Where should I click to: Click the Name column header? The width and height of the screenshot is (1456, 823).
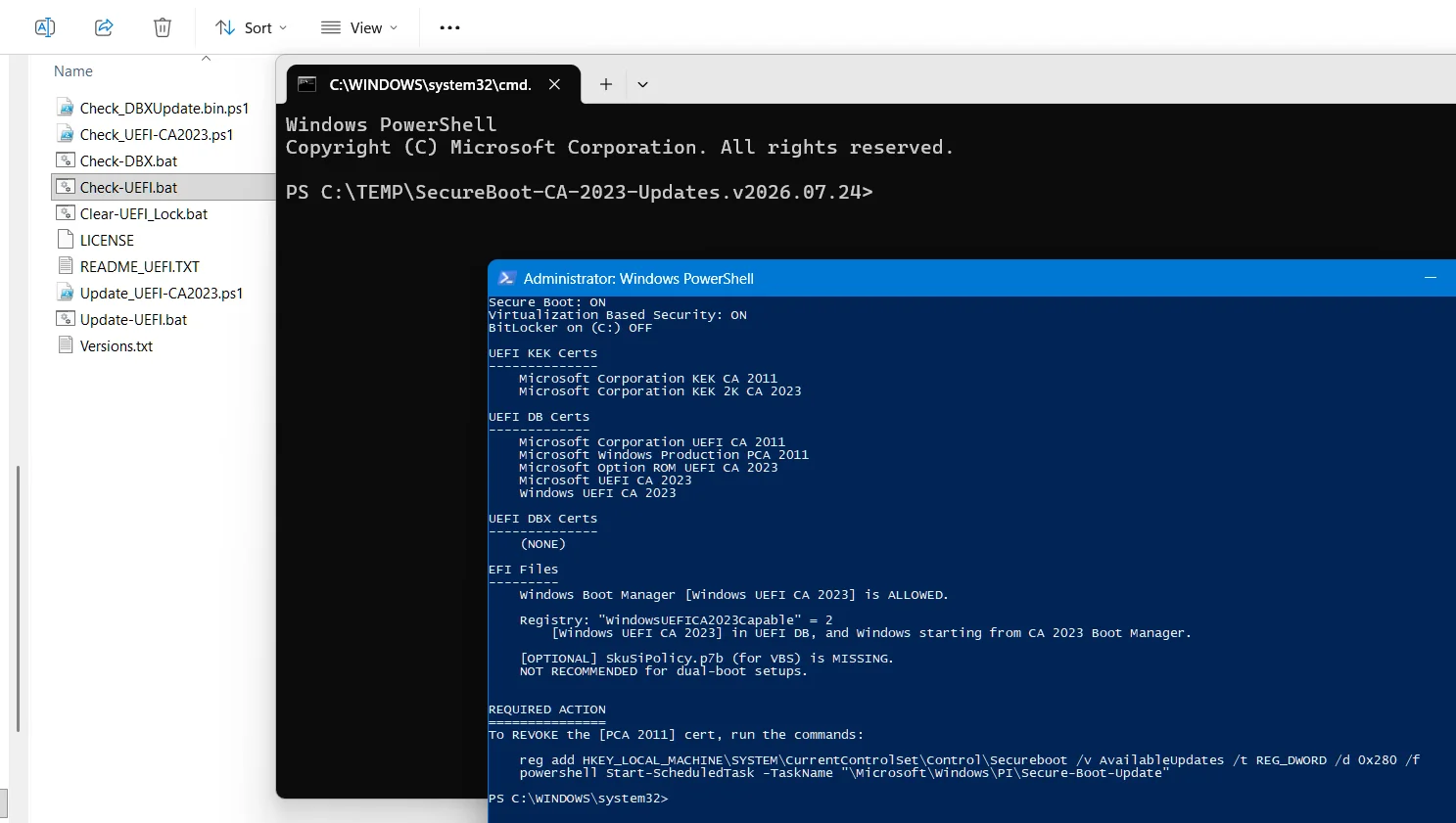73,71
